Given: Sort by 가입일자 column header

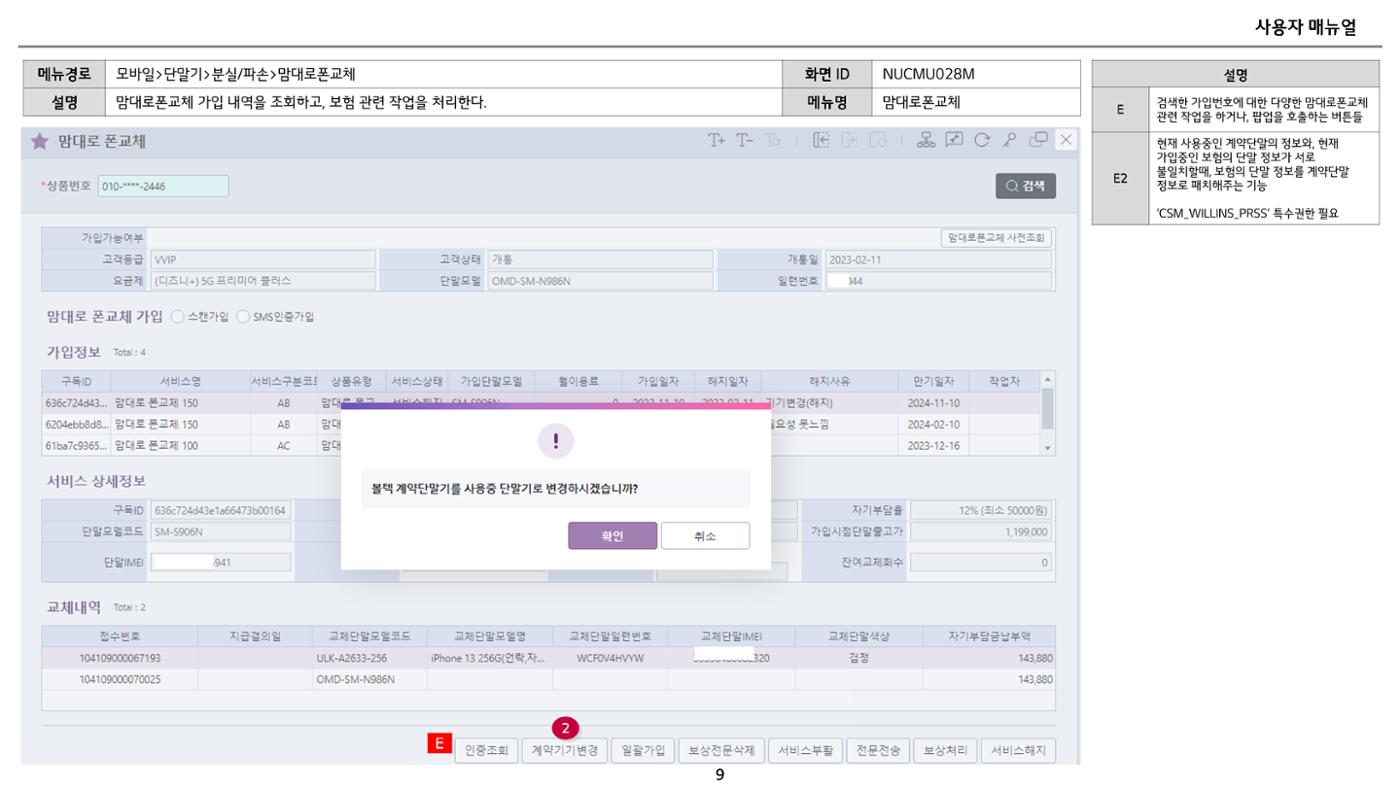Looking at the screenshot, I should (x=658, y=381).
